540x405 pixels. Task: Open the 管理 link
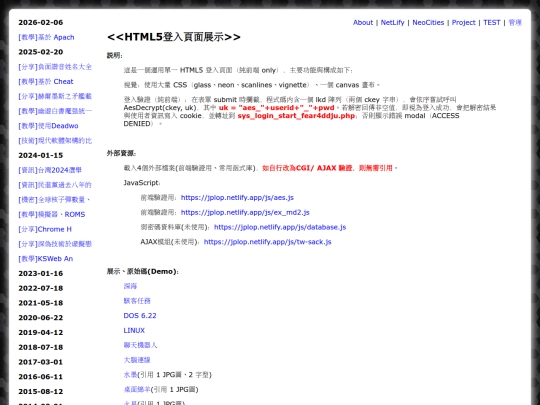click(515, 22)
